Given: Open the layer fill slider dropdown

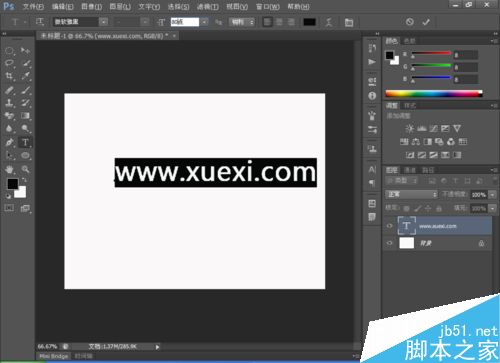Looking at the screenshot, I should (492, 209).
